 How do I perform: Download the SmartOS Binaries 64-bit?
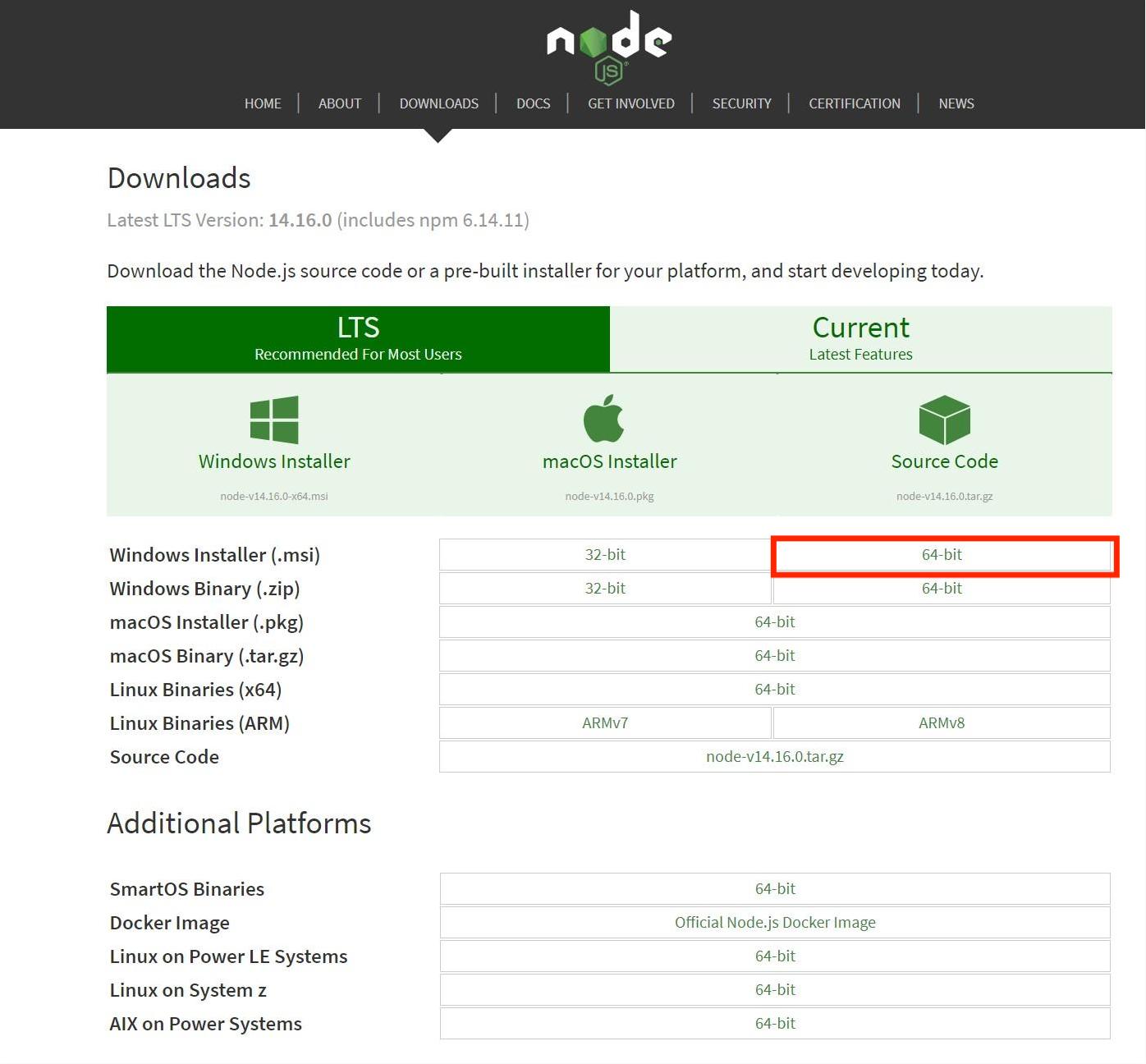click(775, 889)
